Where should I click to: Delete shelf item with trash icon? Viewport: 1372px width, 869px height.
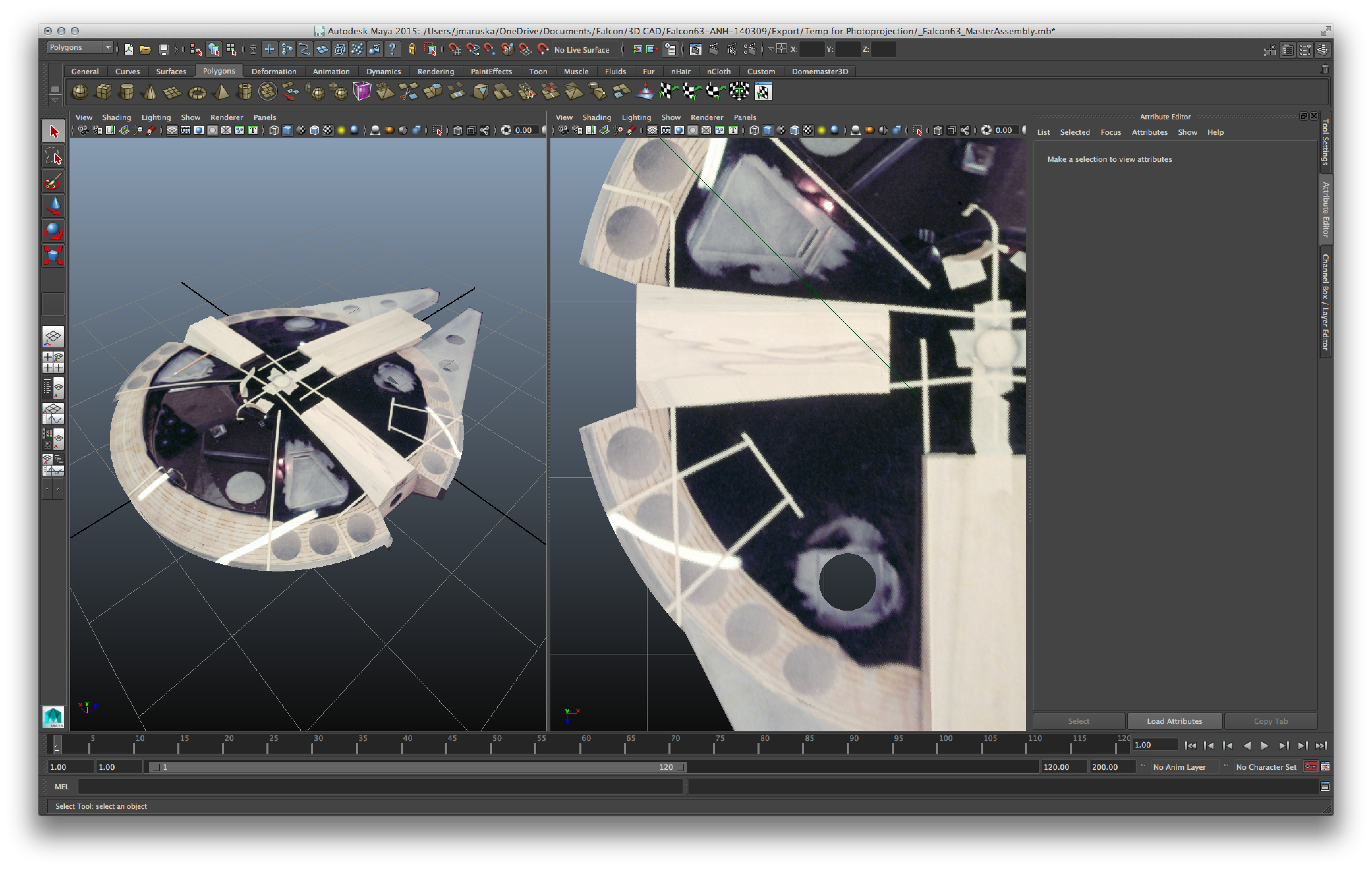1325,69
